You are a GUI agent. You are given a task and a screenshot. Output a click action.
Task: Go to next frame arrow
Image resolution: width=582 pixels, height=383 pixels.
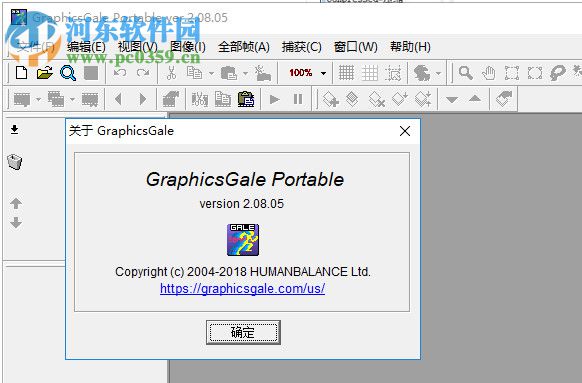pos(143,99)
